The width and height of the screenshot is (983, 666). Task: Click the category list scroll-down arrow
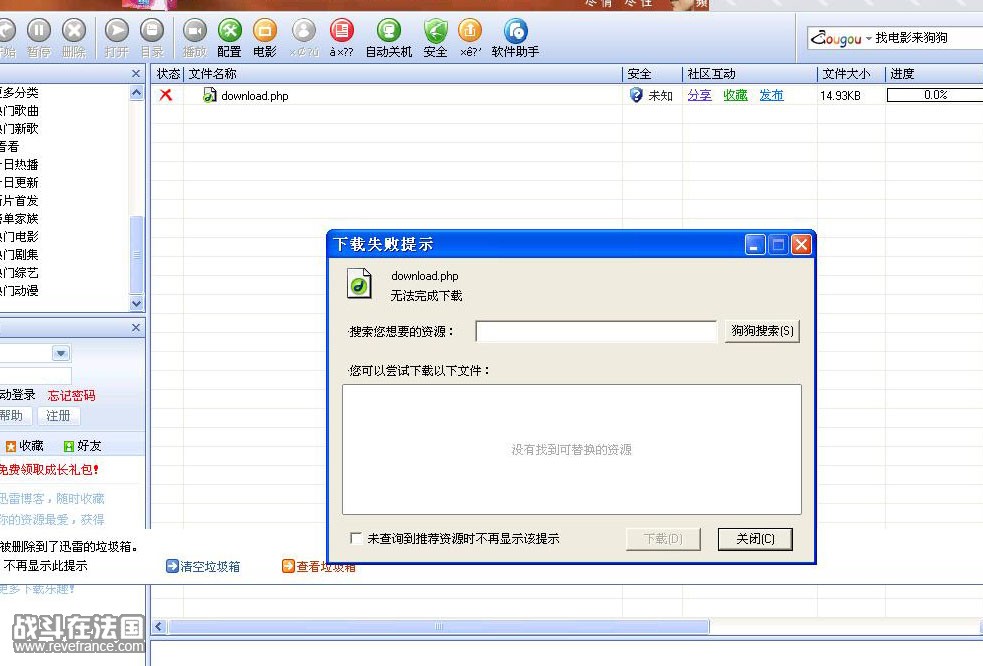pyautogui.click(x=137, y=303)
